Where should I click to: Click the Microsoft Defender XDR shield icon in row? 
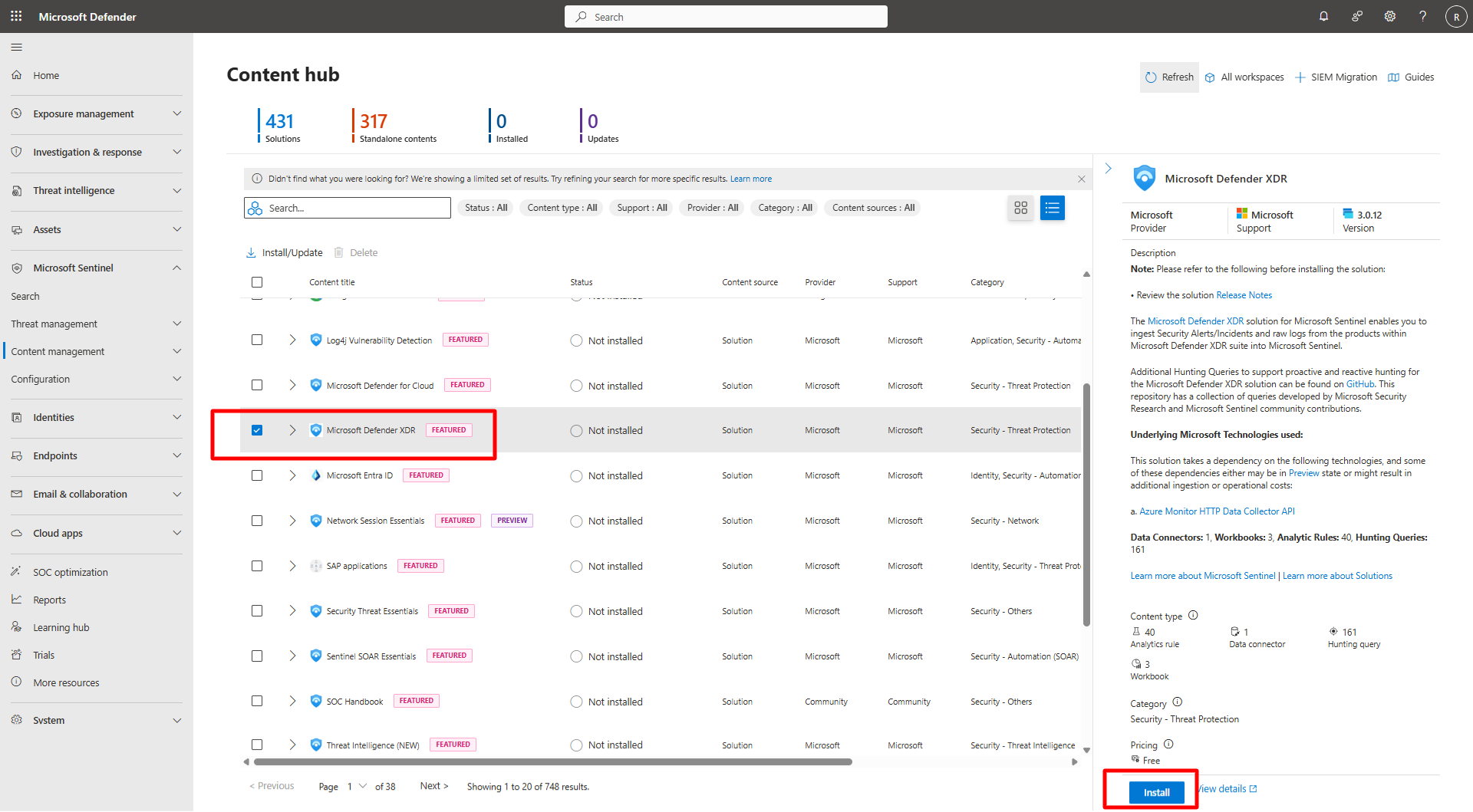(x=315, y=430)
